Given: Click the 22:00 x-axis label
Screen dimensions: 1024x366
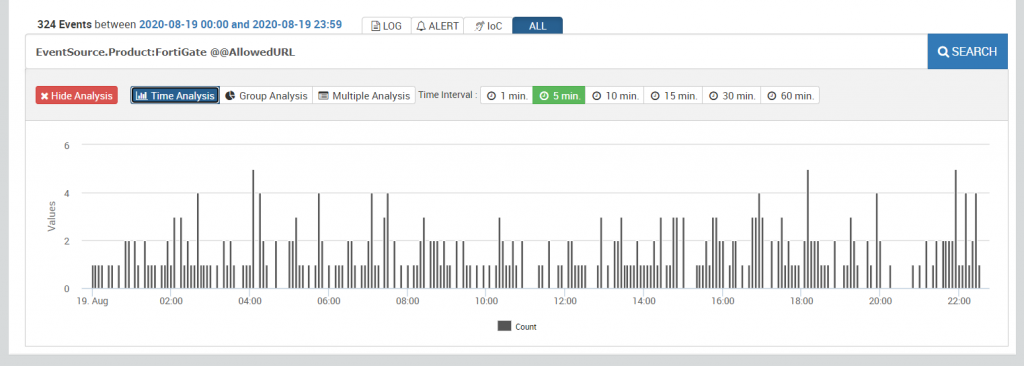Looking at the screenshot, I should tap(959, 301).
